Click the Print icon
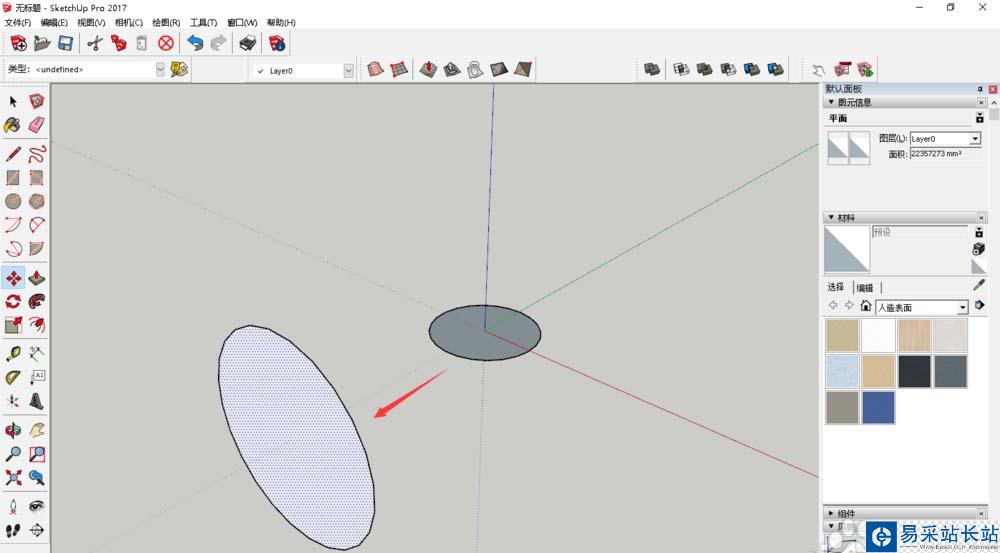 point(247,43)
